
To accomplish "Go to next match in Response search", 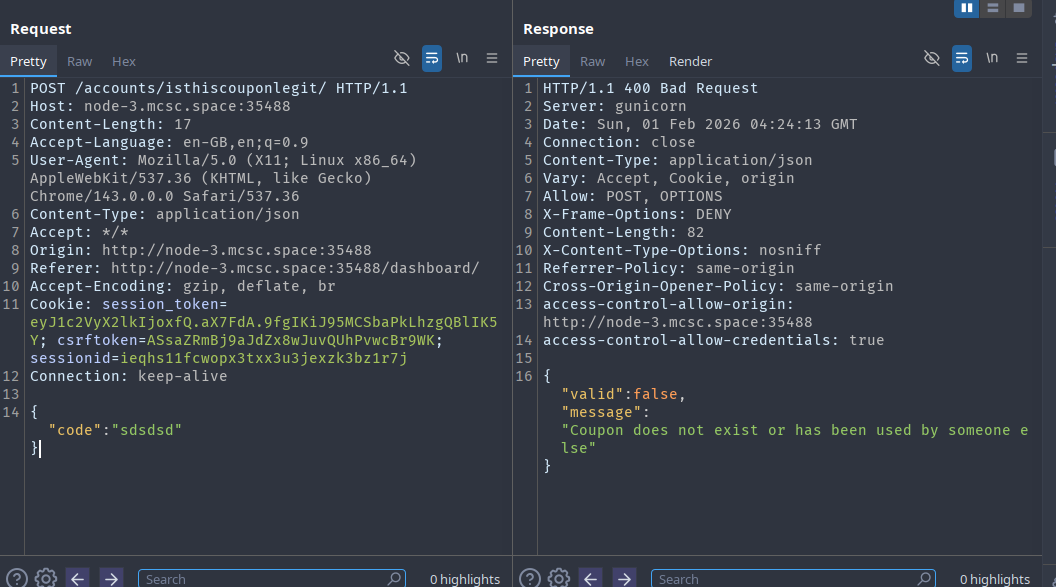I will click(624, 578).
